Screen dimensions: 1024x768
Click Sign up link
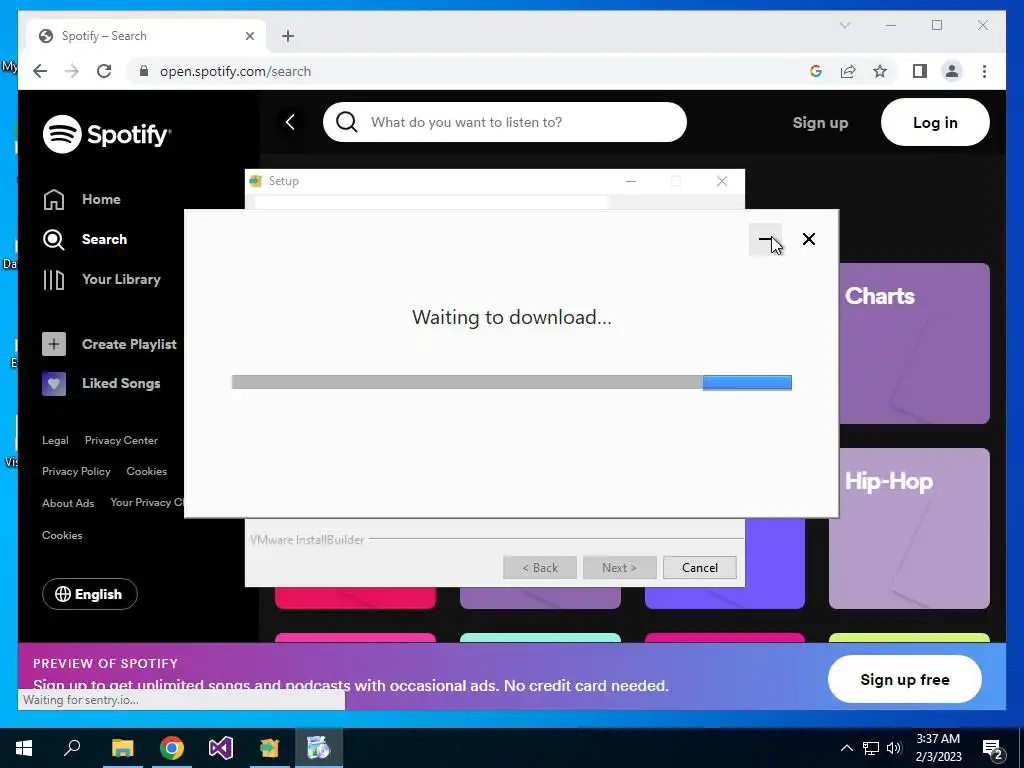pyautogui.click(x=820, y=123)
